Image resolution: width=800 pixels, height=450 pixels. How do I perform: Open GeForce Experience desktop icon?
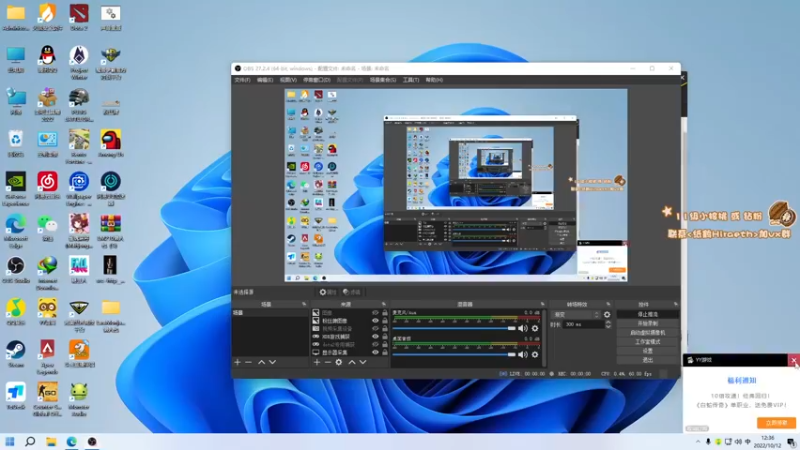point(16,188)
